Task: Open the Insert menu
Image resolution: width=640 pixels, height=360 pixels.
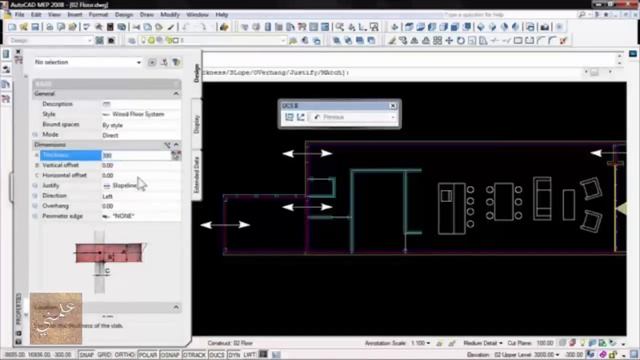Action: tap(75, 15)
